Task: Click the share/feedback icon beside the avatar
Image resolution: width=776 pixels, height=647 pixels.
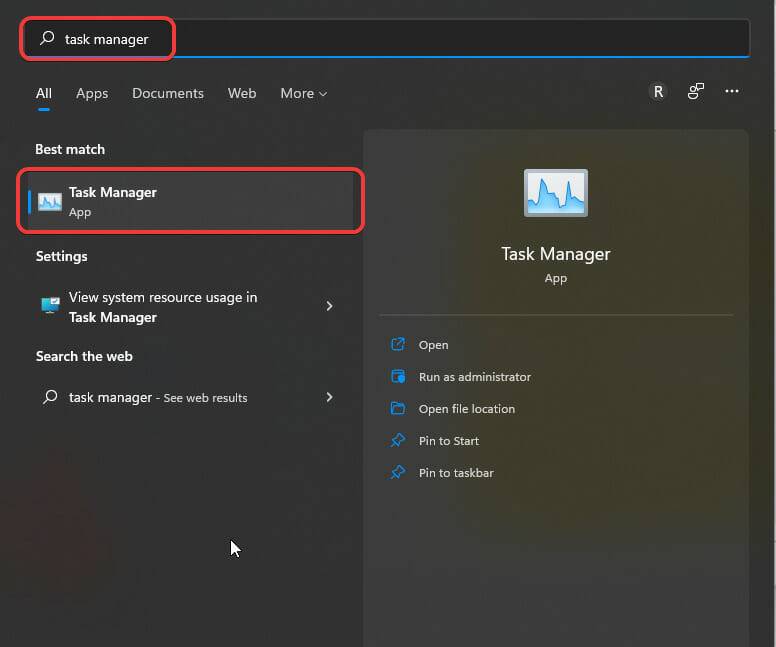Action: pos(695,92)
